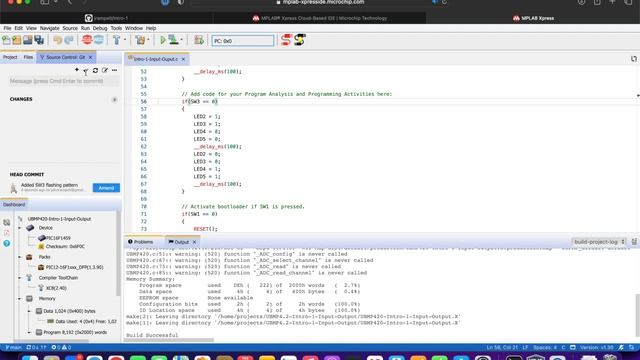This screenshot has width=640, height=360.
Task: Click the Undo arrow in the toolbar
Action: point(58,40)
